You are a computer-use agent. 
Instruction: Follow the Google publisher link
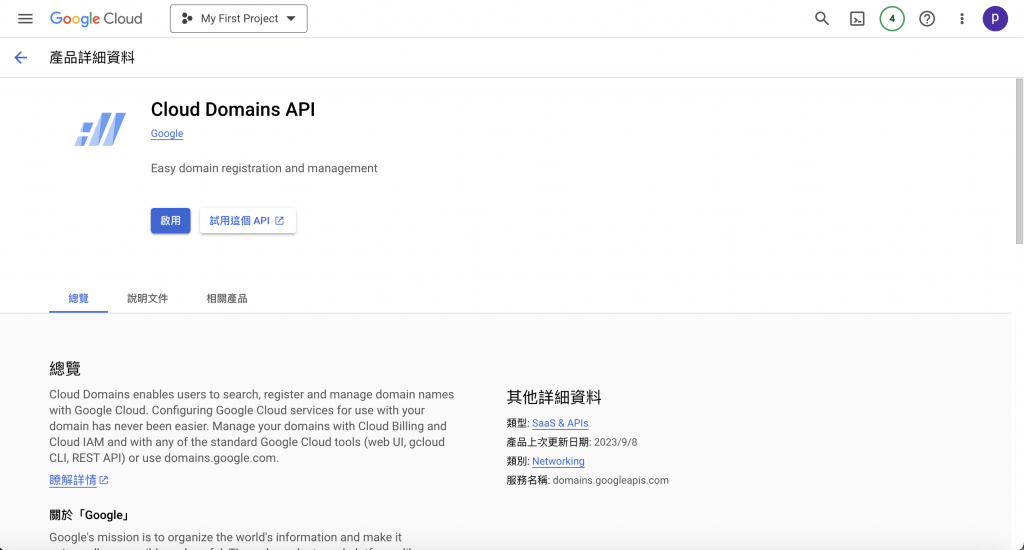[x=167, y=133]
